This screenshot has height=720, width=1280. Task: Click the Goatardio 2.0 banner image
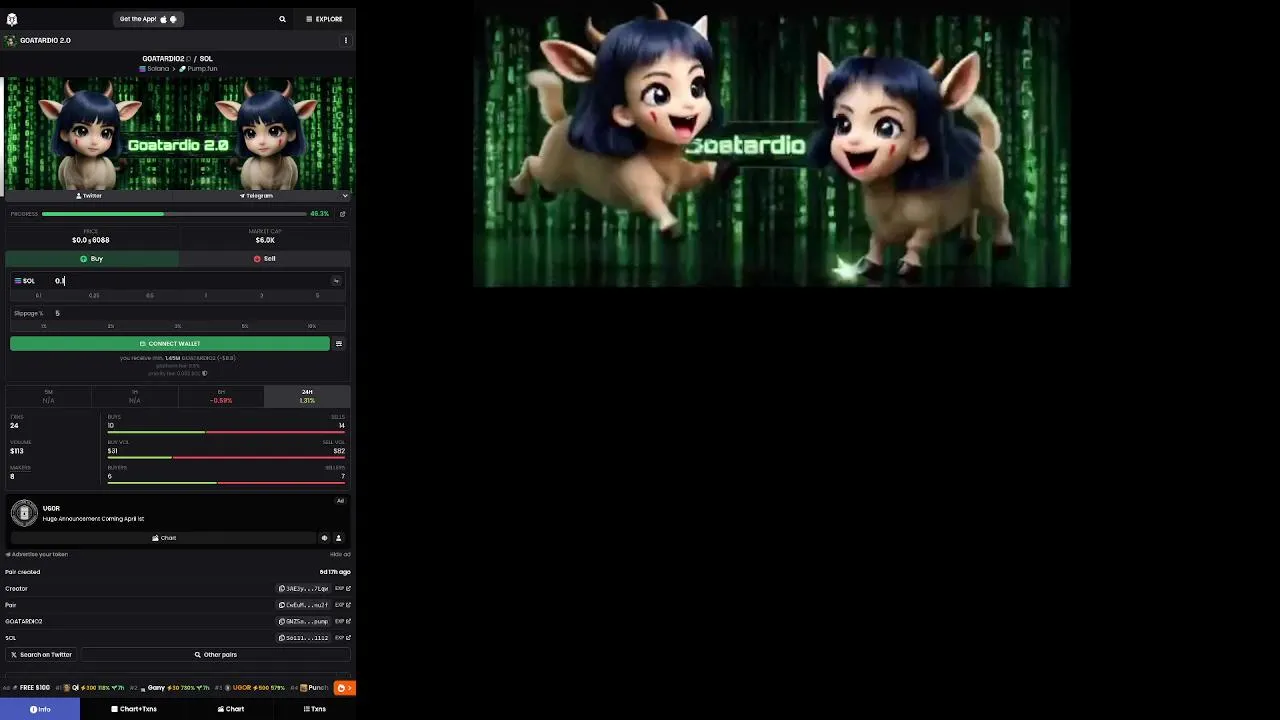coord(179,134)
